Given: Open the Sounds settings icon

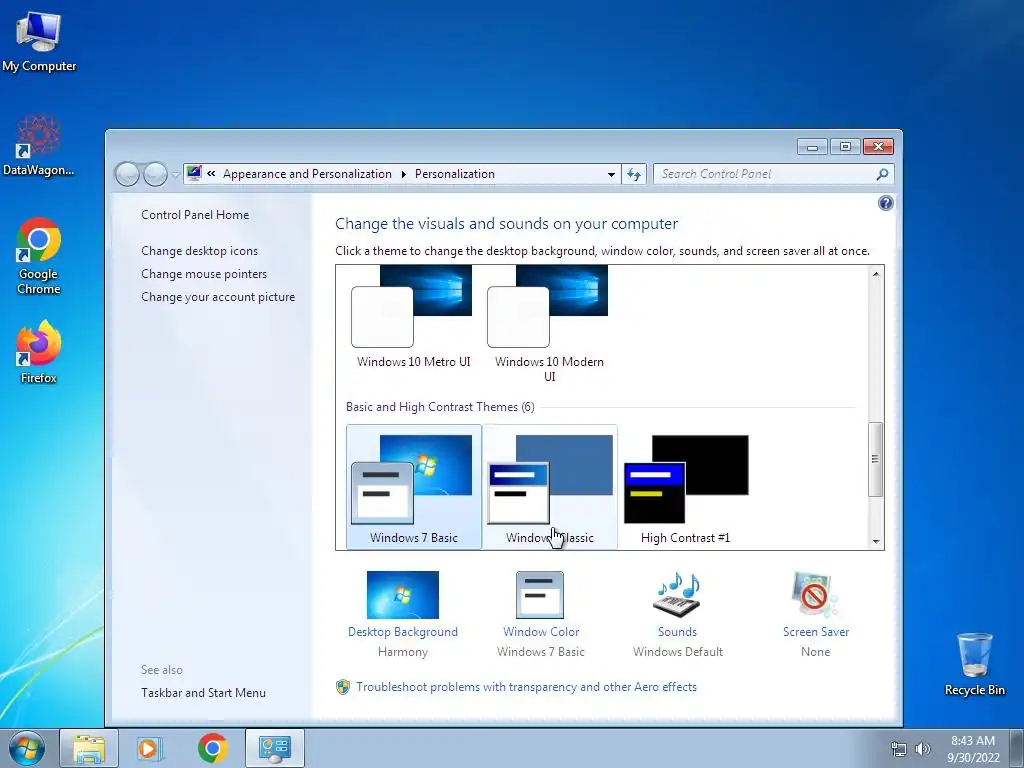Looking at the screenshot, I should pos(677,595).
